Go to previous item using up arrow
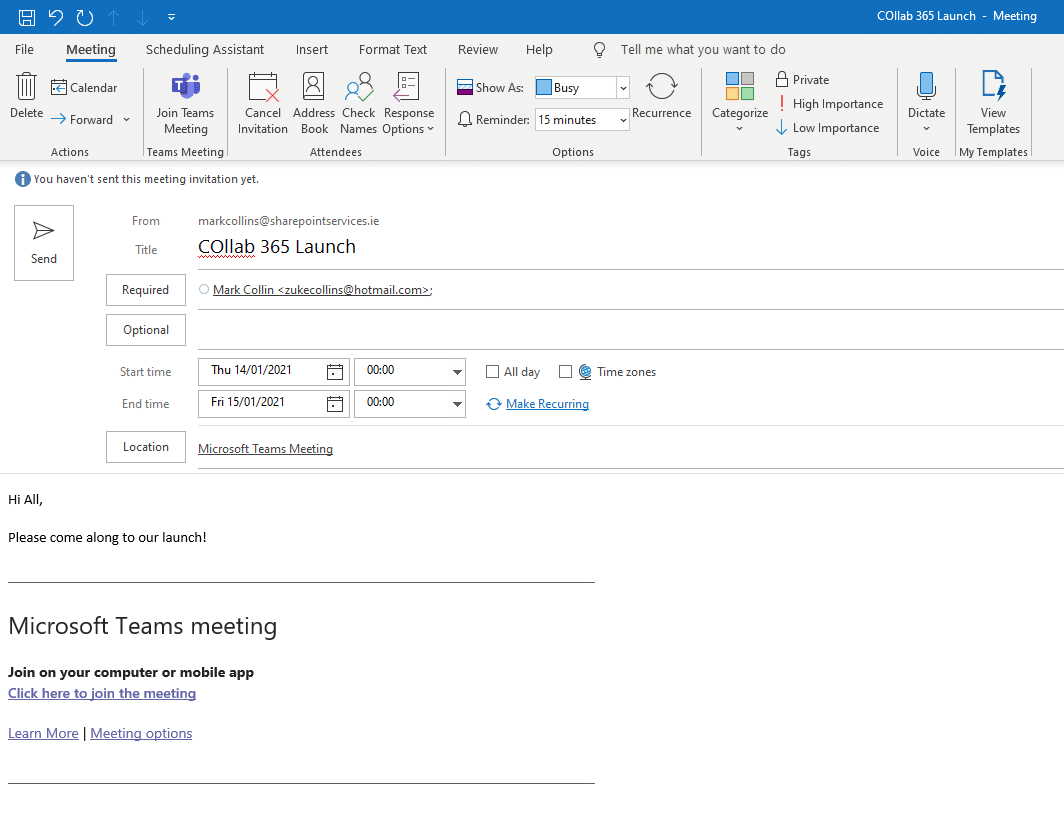Viewport: 1064px width, 819px height. click(114, 17)
